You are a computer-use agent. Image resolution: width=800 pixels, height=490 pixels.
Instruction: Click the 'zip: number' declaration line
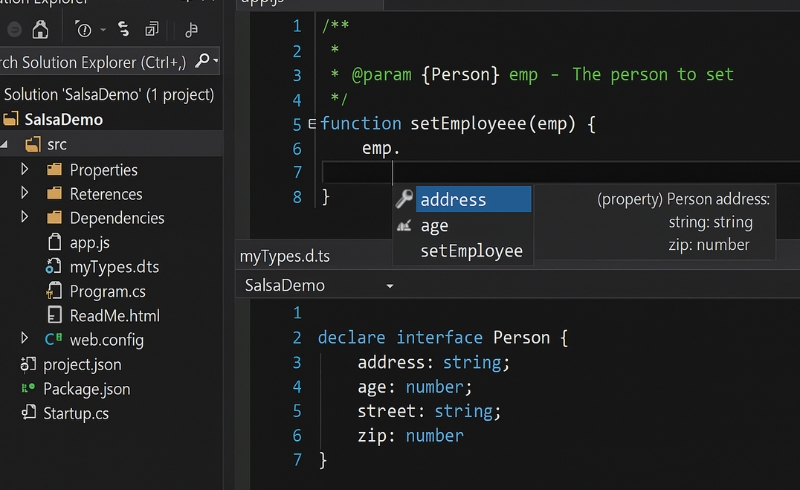tap(411, 435)
